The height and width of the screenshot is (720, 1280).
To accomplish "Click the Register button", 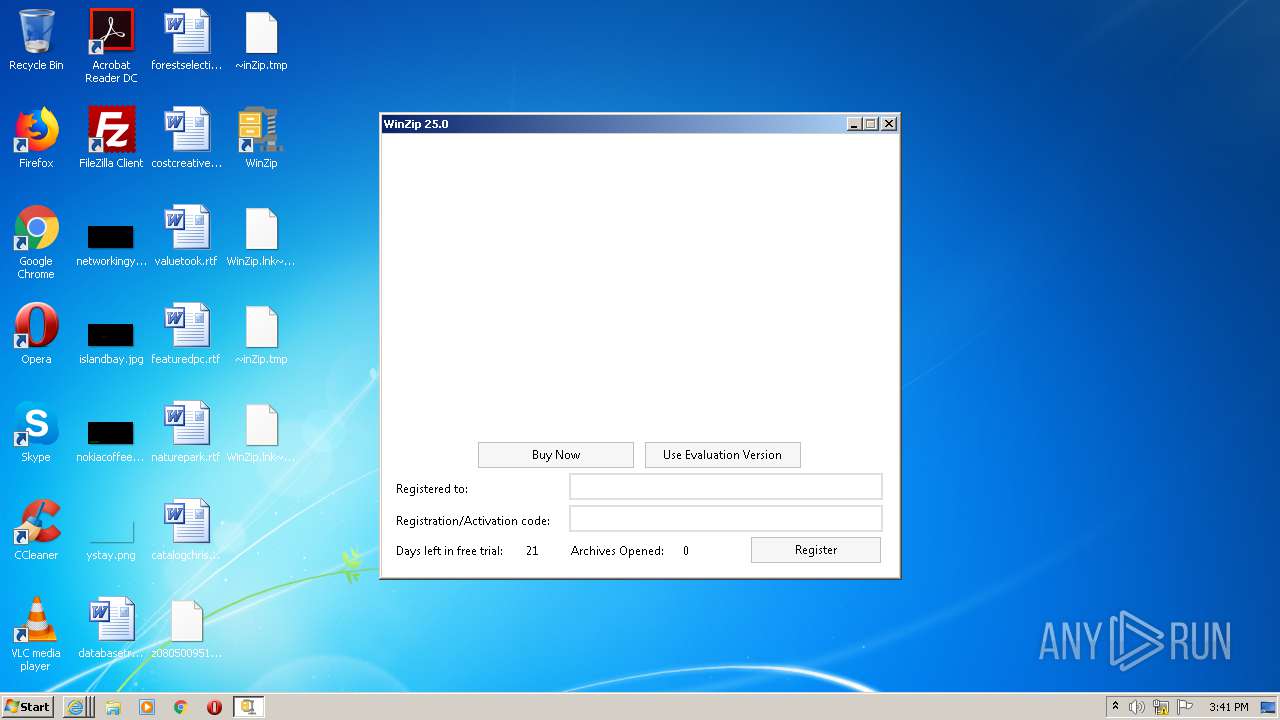I will click(816, 550).
